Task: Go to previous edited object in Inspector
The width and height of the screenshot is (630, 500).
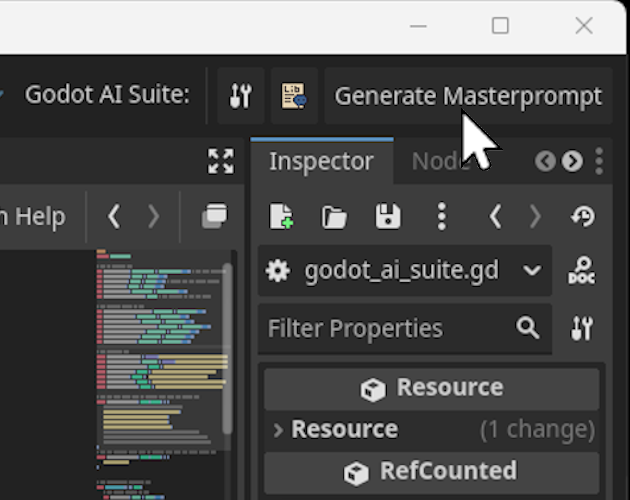Action: coord(495,216)
